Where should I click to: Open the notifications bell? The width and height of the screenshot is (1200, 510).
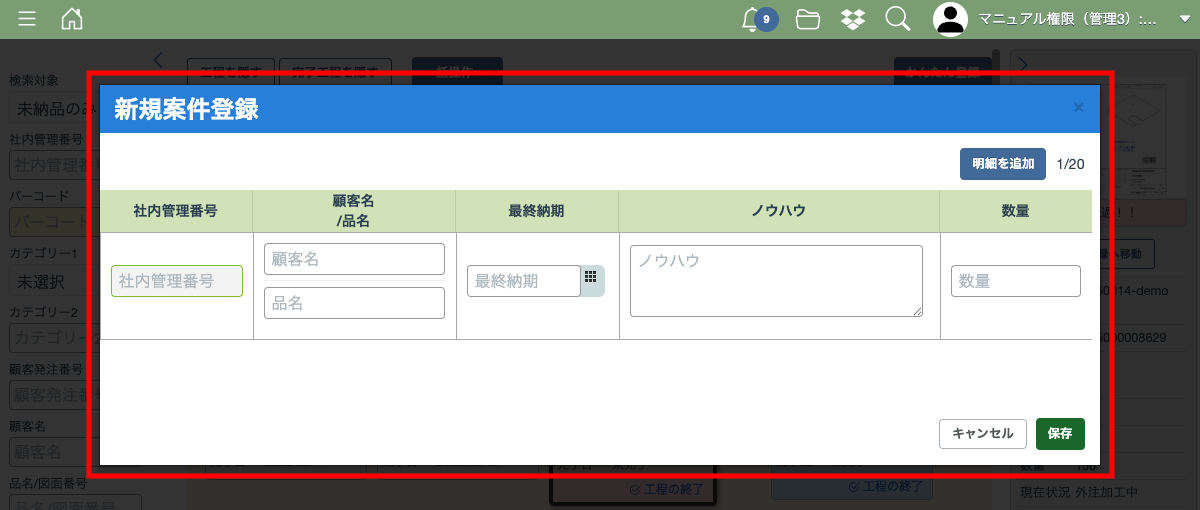pos(752,19)
